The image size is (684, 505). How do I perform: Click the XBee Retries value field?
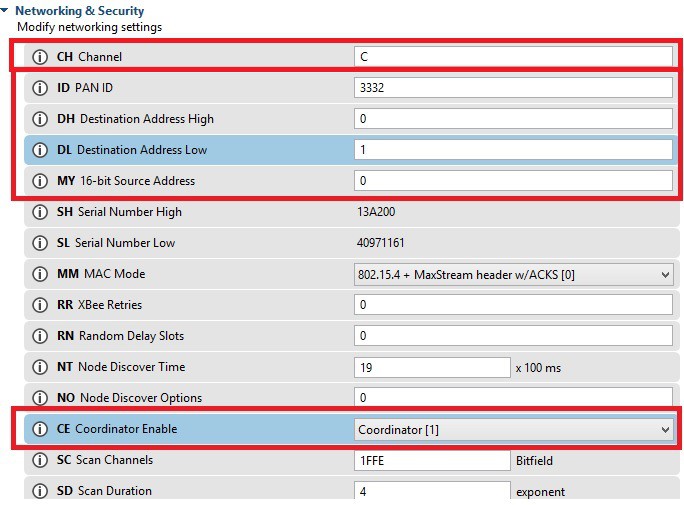[x=513, y=305]
